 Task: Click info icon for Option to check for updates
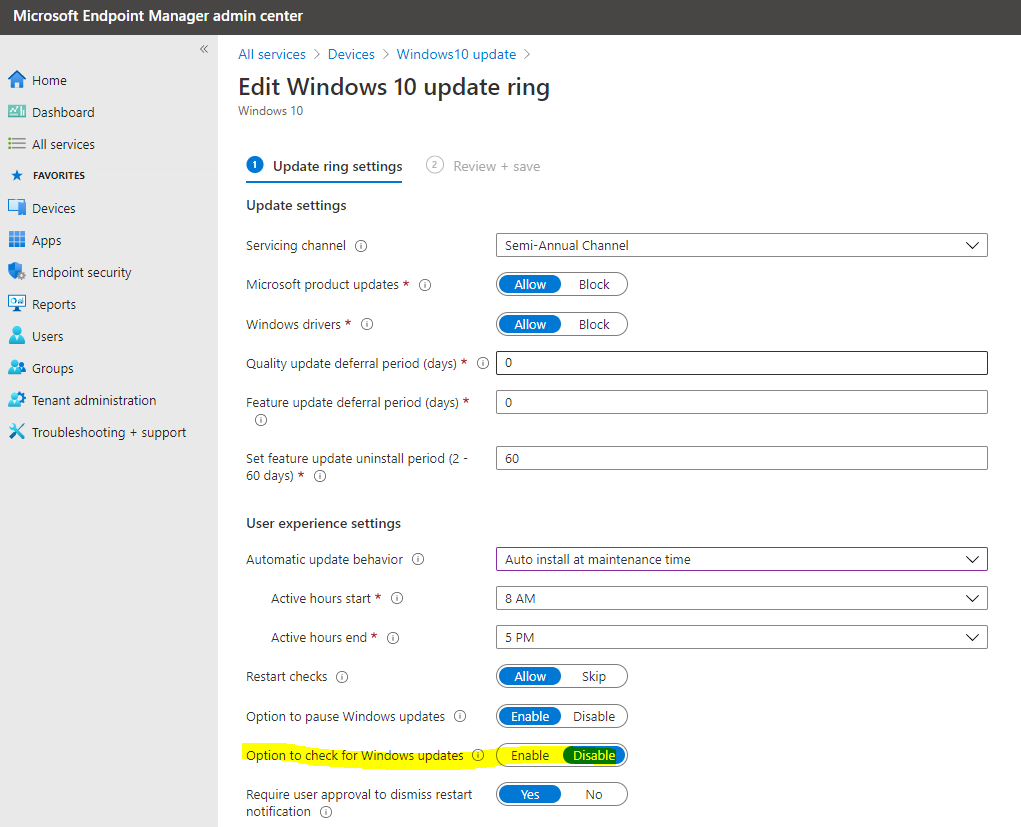[x=478, y=755]
